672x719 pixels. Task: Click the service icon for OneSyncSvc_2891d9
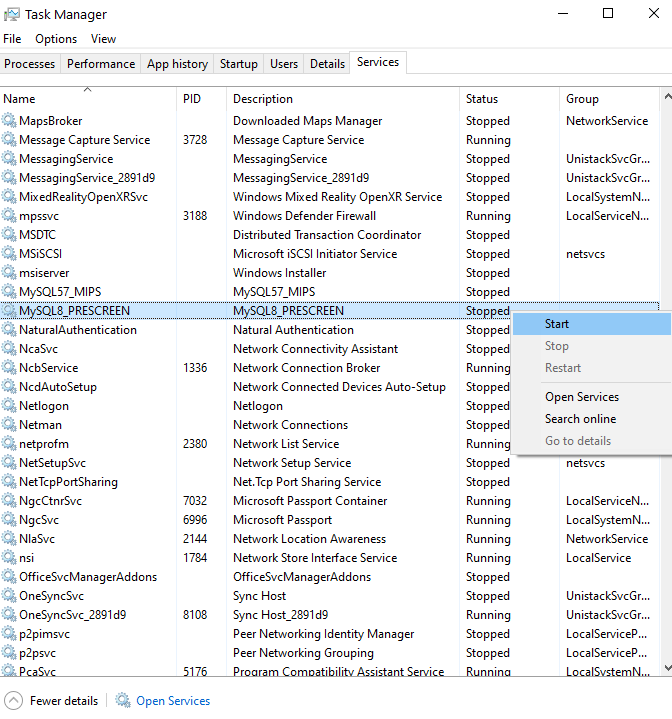9,614
